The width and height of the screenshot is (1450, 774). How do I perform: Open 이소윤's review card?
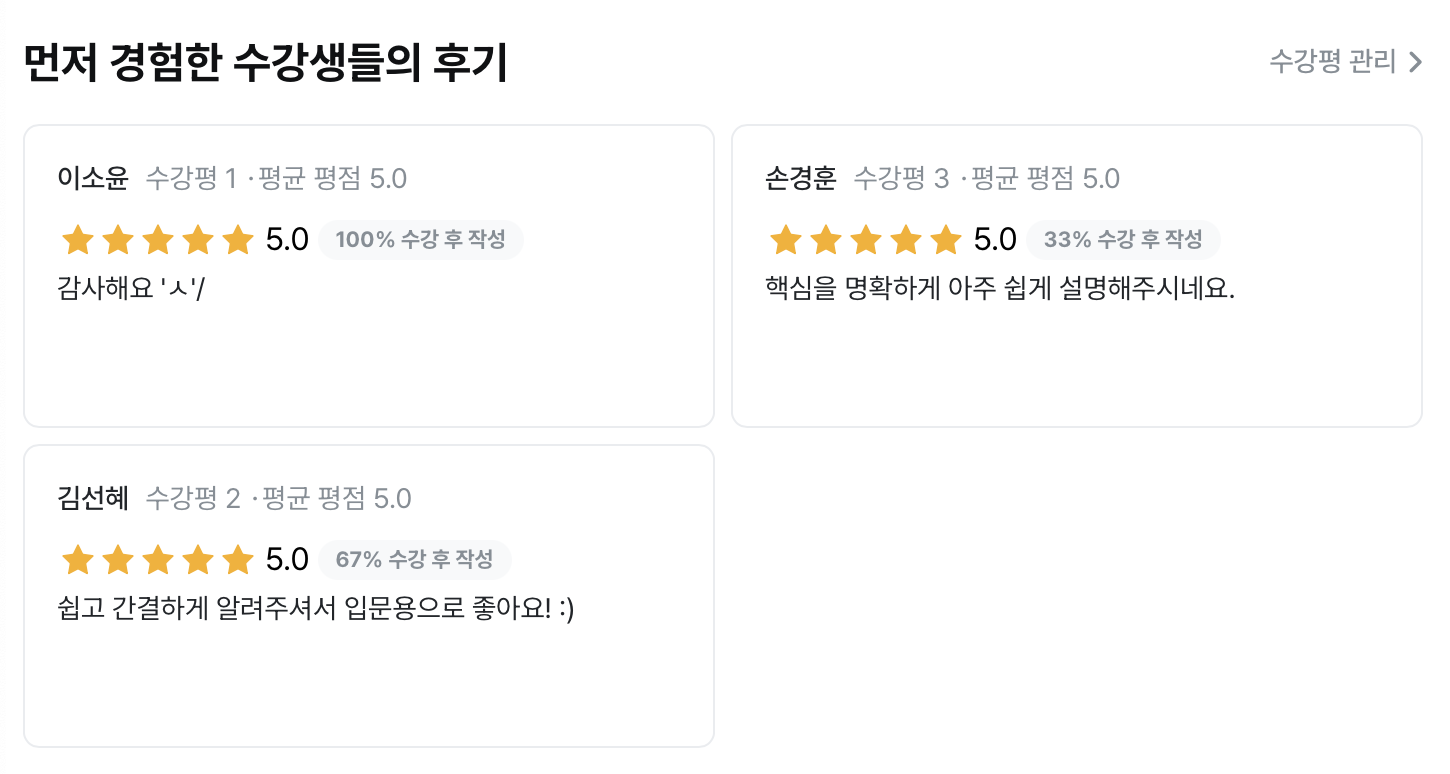[368, 275]
